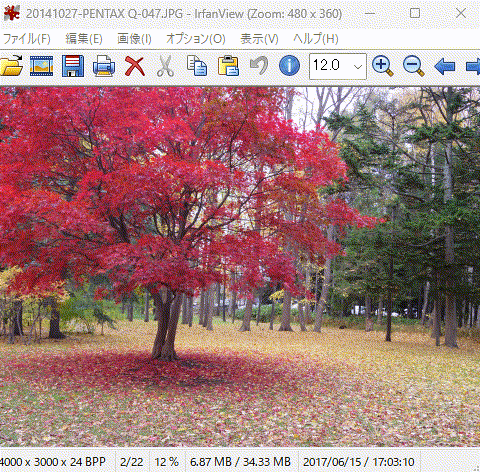Minimize the IrfanView window
Screen dimensions: 480x472
point(370,14)
